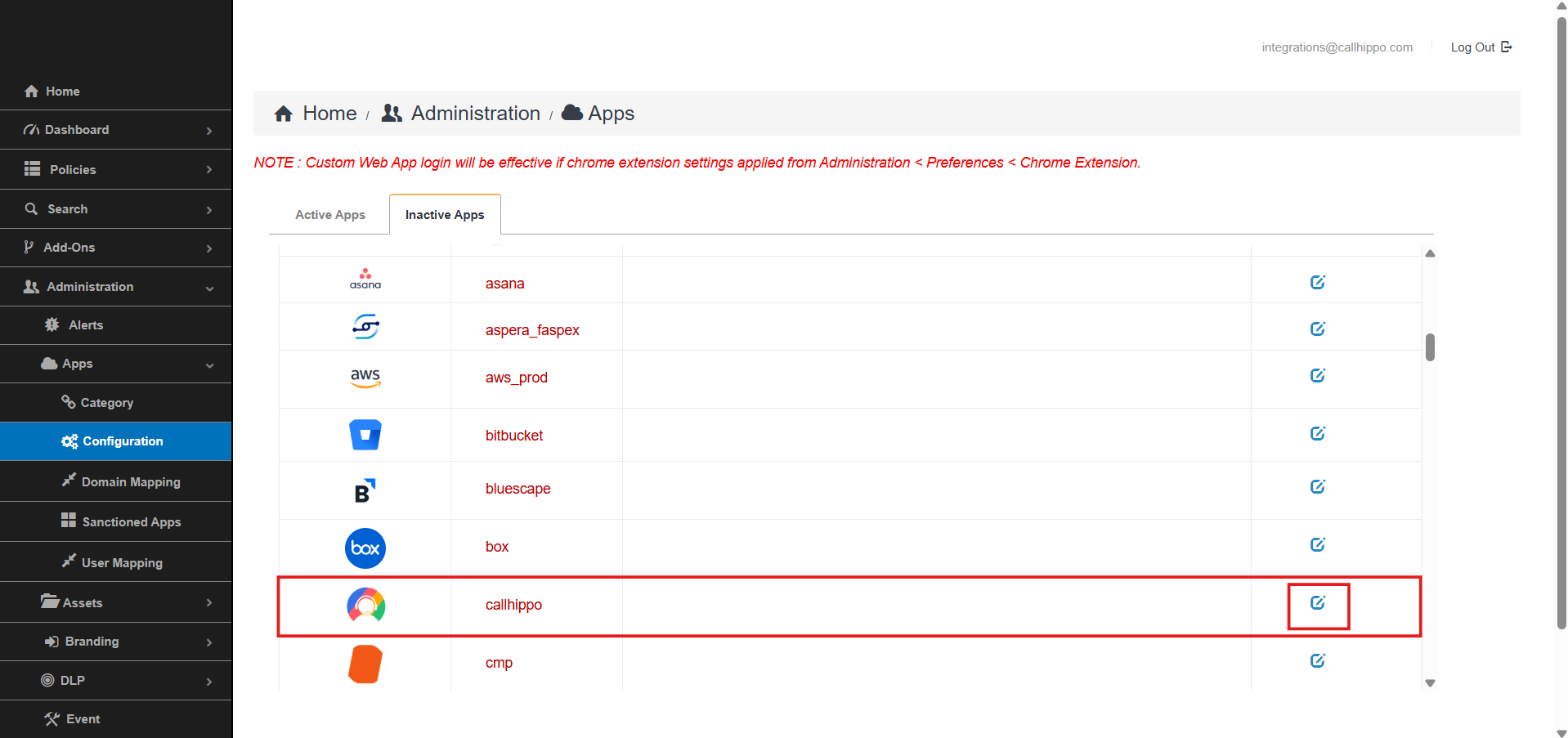Viewport: 1568px width, 738px height.
Task: Click the aspera_faspex app logo
Action: pos(365,326)
